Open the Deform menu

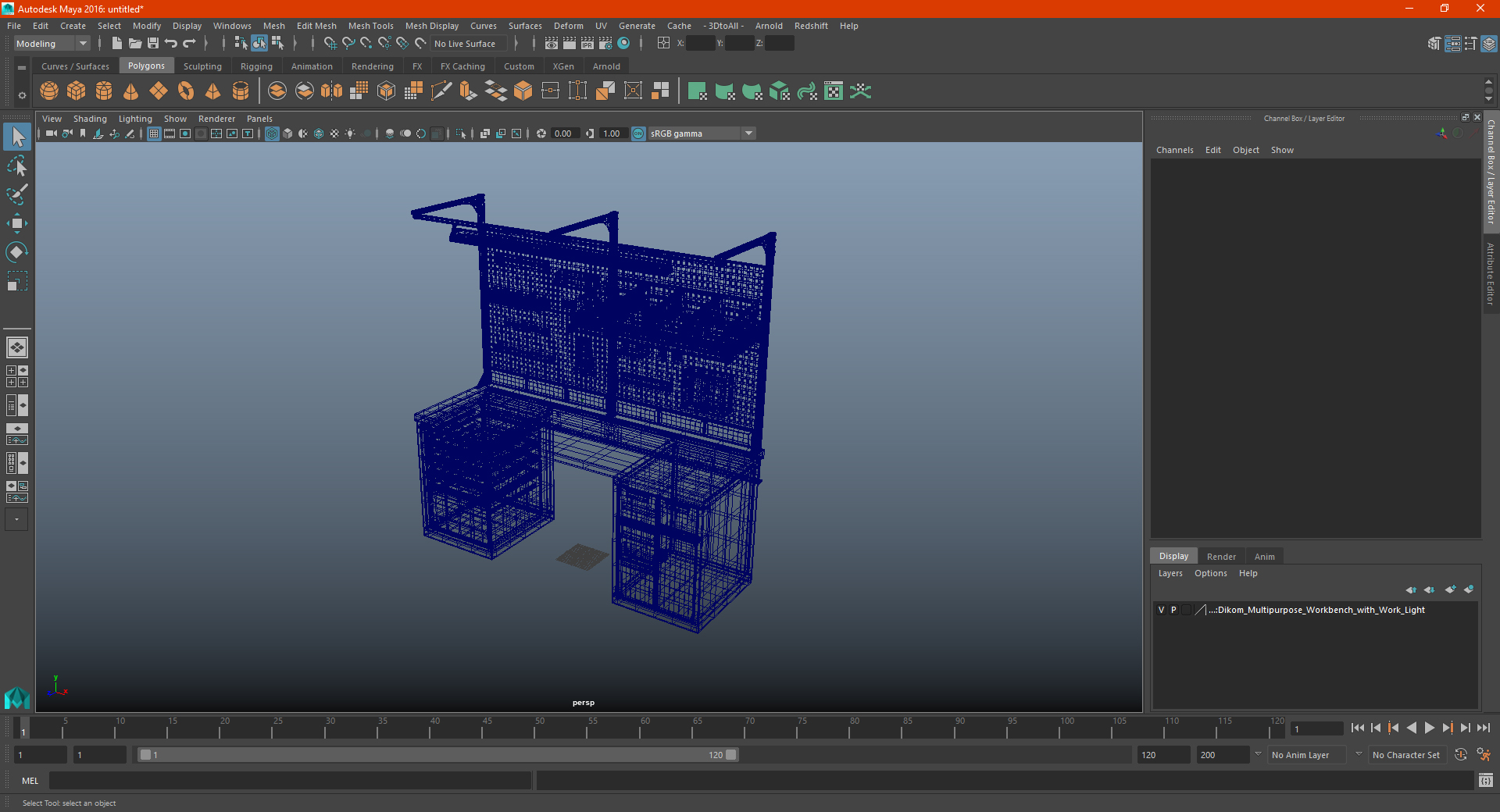(x=568, y=26)
